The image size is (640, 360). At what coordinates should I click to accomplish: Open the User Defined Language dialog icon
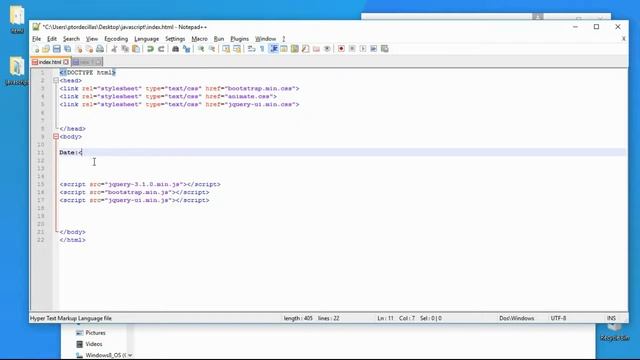coord(284,49)
